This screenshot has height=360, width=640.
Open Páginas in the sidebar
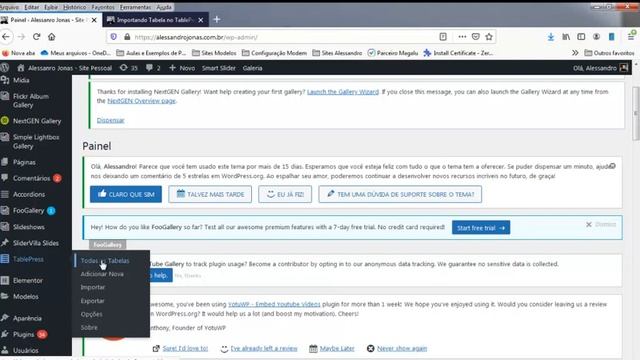24,162
